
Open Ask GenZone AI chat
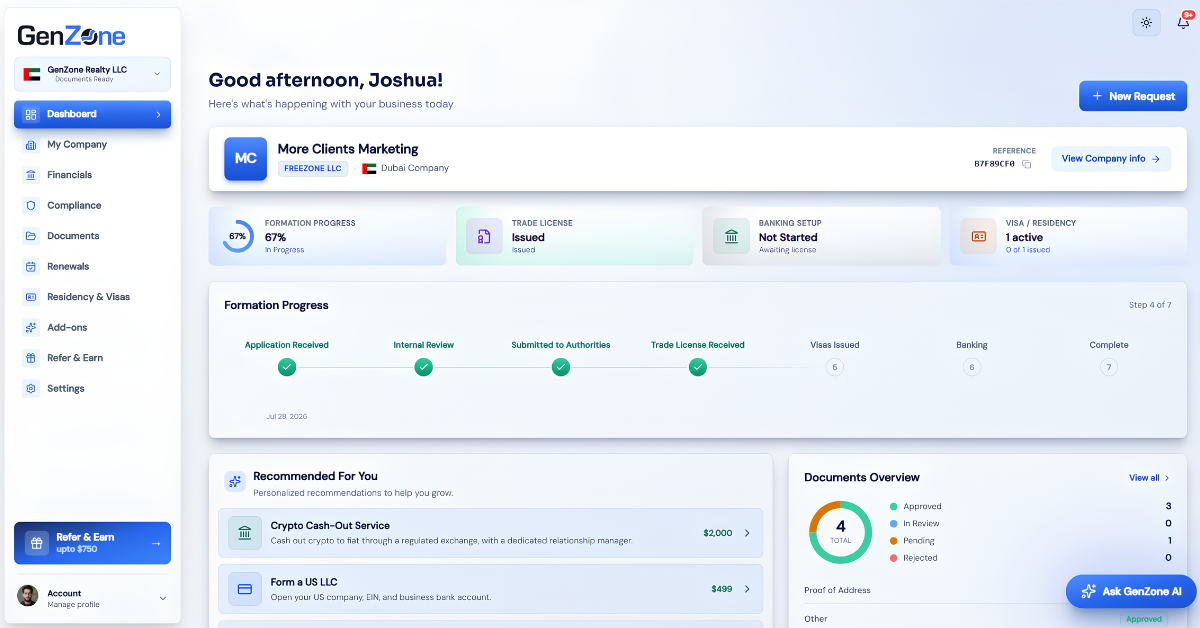(1131, 591)
